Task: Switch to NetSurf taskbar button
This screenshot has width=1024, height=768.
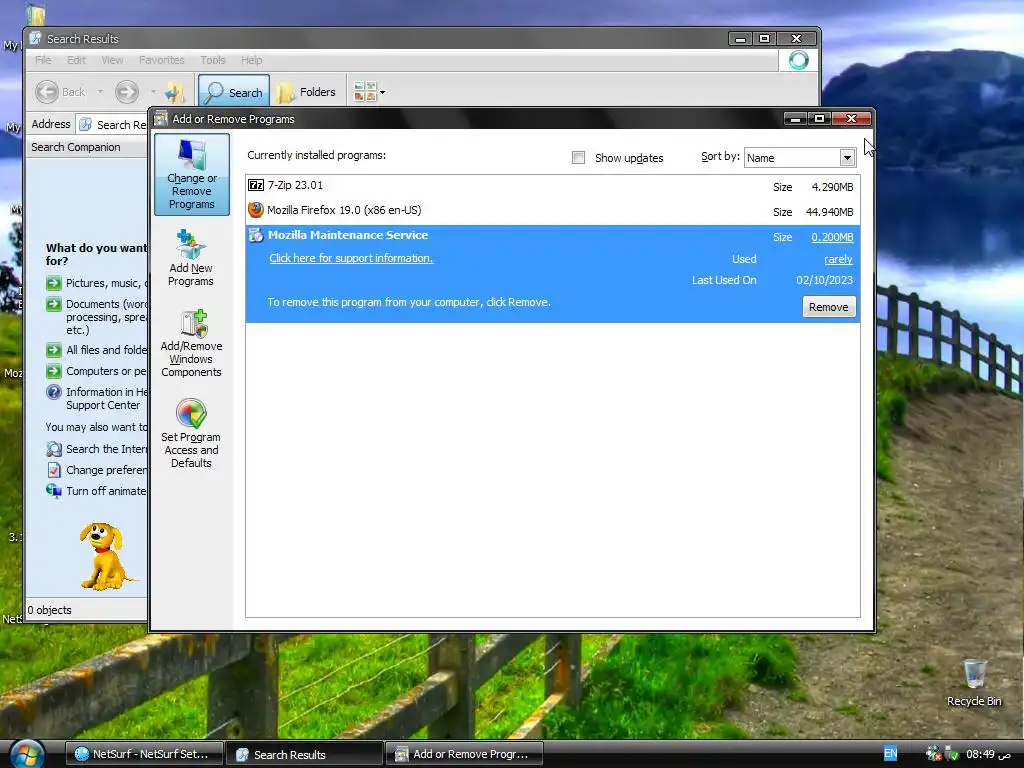Action: tap(144, 754)
